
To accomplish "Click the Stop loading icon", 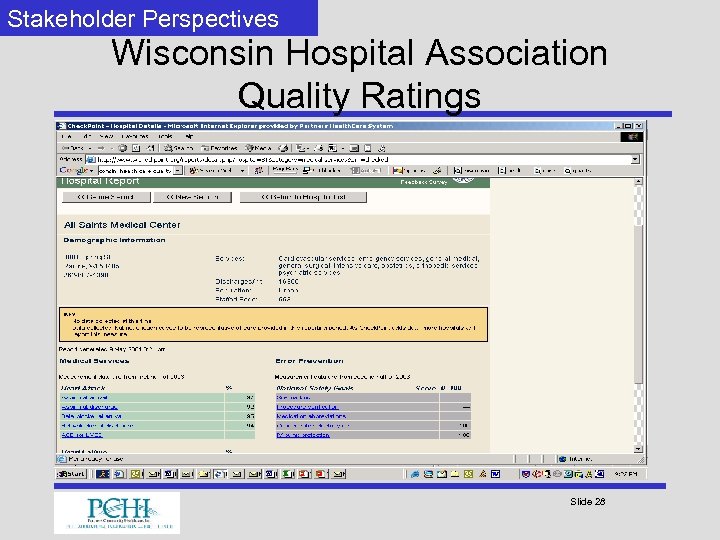I will click(123, 148).
